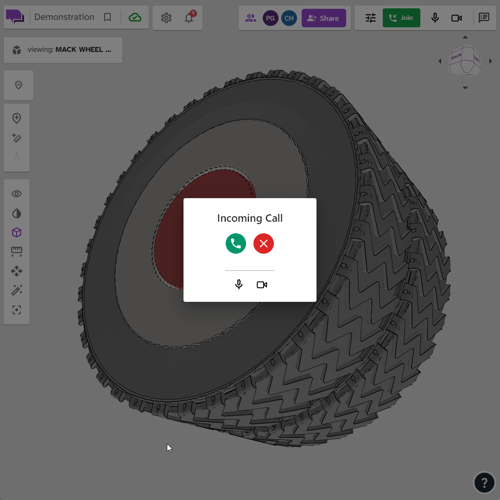Toggle the top bar microphone
The image size is (500, 500).
435,18
